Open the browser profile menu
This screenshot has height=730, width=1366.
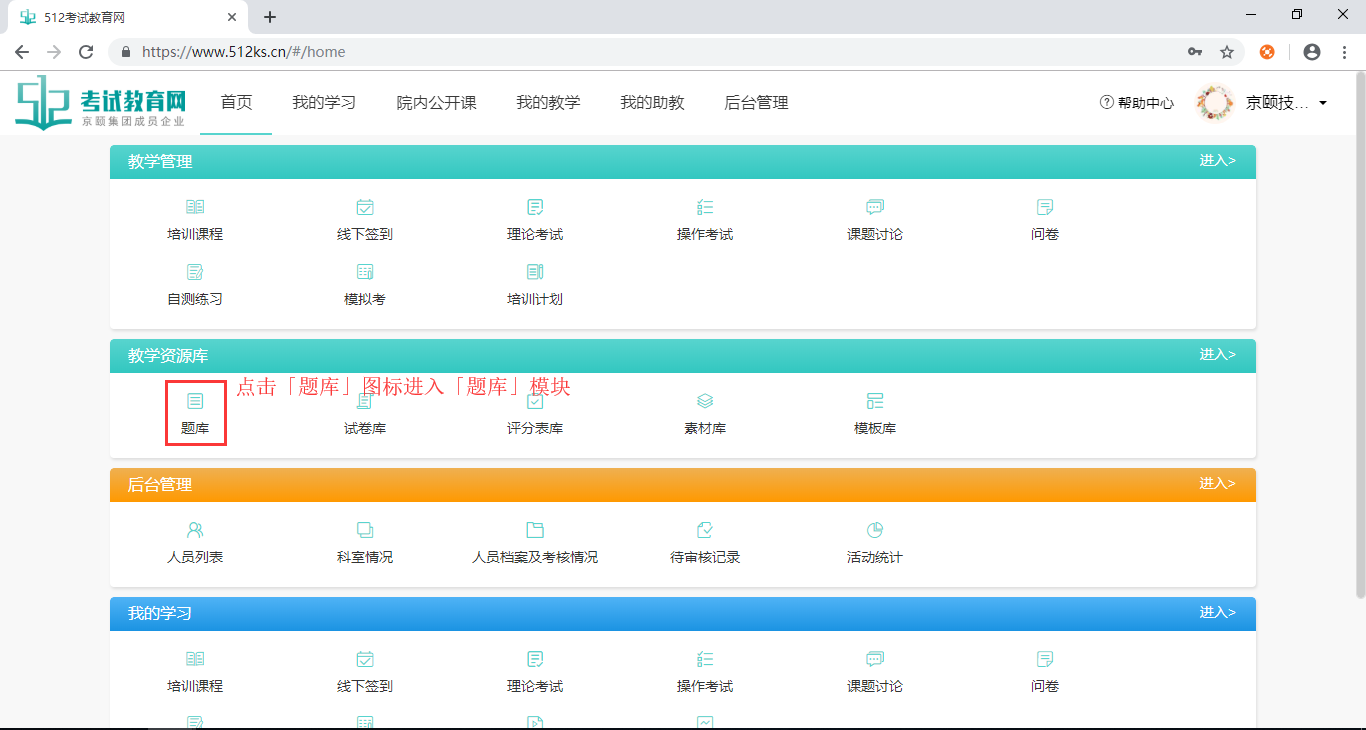tap(1311, 51)
